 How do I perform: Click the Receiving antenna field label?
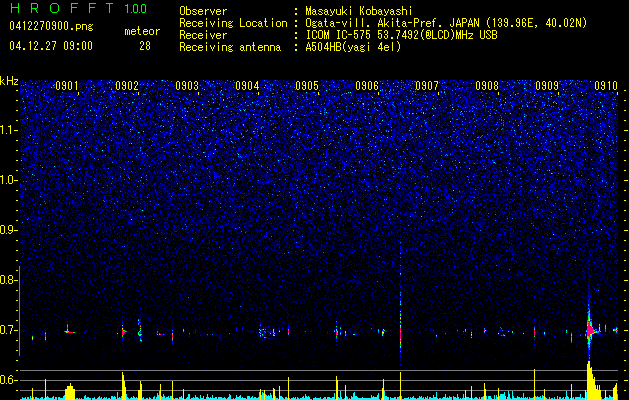[230, 47]
